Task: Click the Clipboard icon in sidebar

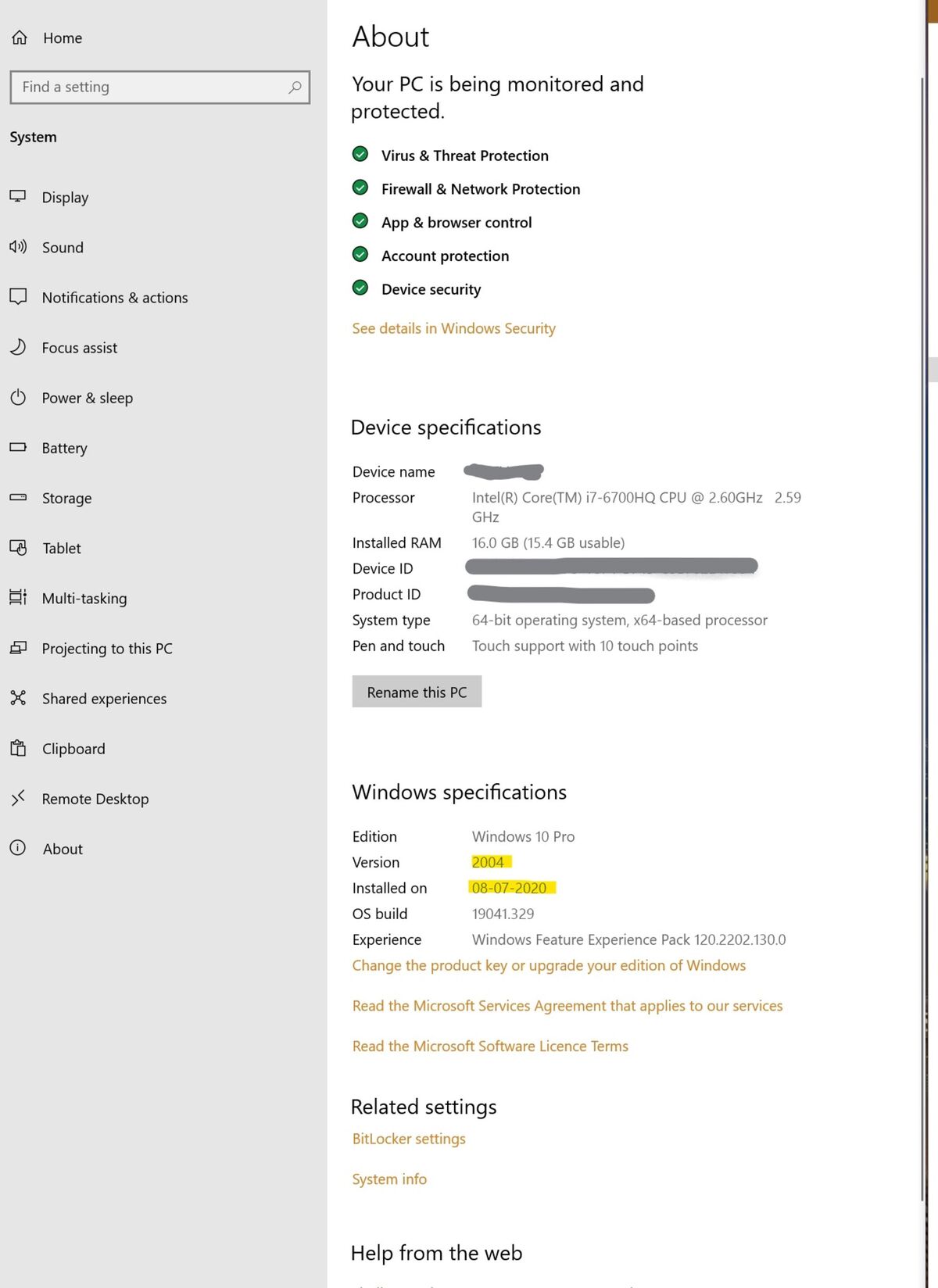Action: click(18, 748)
